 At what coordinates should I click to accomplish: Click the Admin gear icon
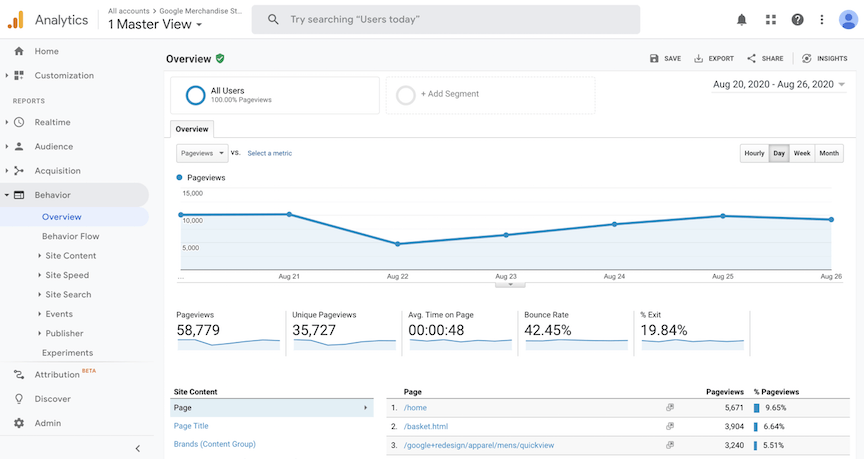pyautogui.click(x=19, y=423)
